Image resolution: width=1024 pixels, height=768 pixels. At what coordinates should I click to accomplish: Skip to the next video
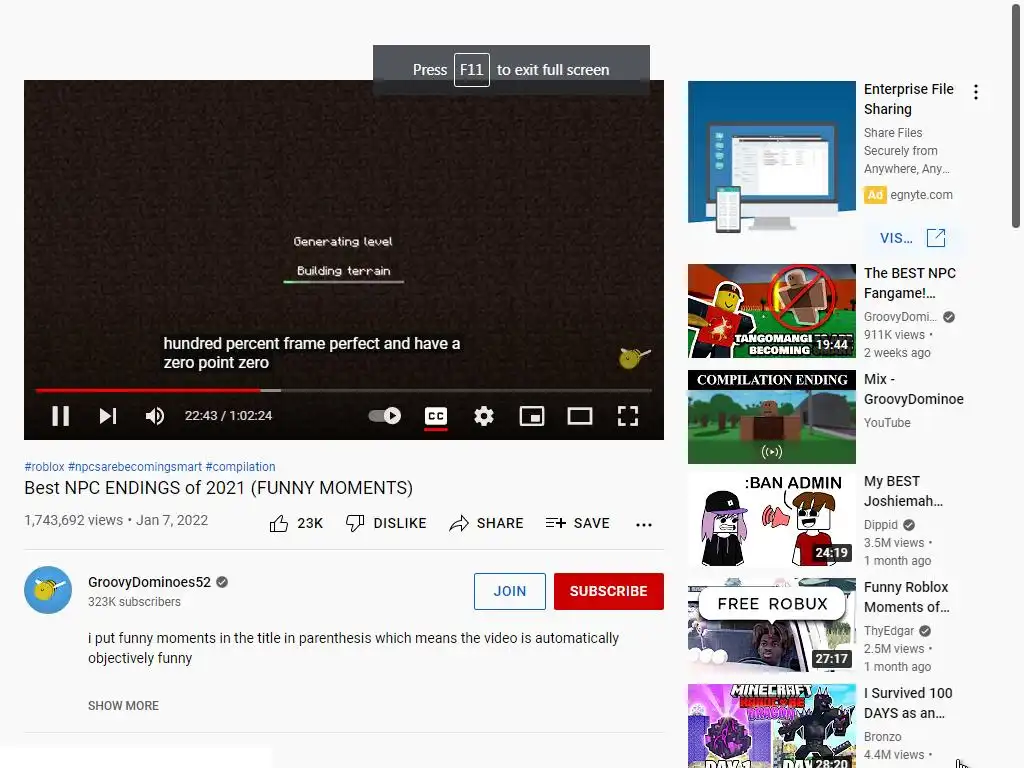point(108,416)
